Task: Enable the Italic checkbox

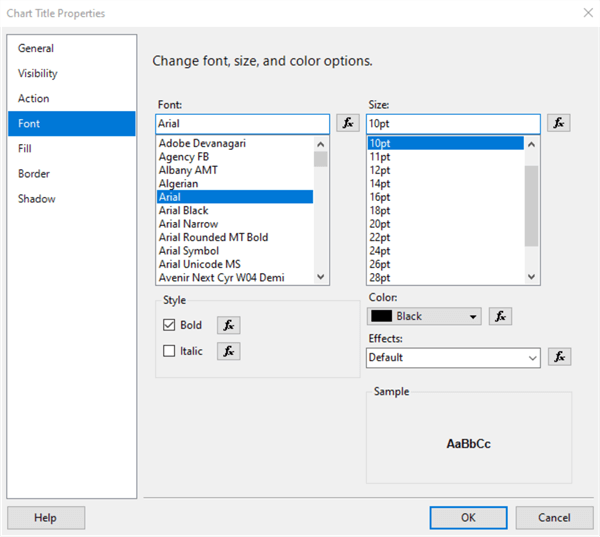Action: [169, 351]
